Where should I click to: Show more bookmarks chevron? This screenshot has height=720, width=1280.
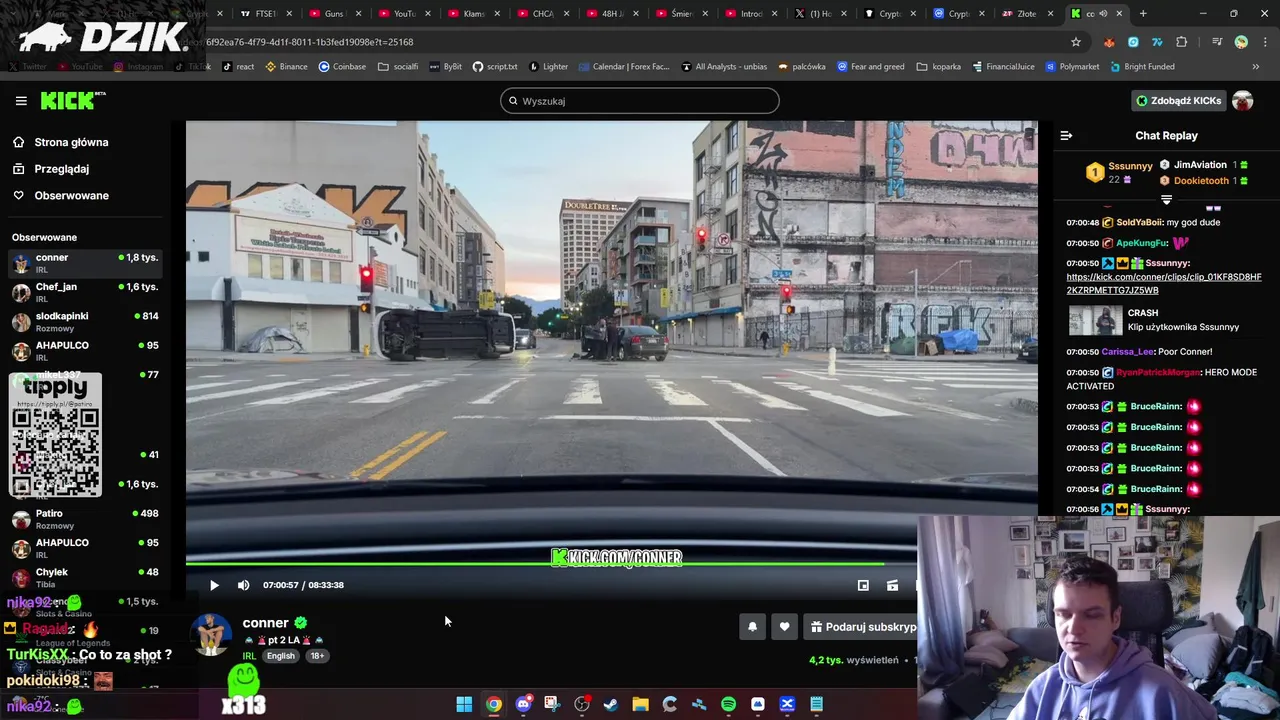click(1256, 67)
